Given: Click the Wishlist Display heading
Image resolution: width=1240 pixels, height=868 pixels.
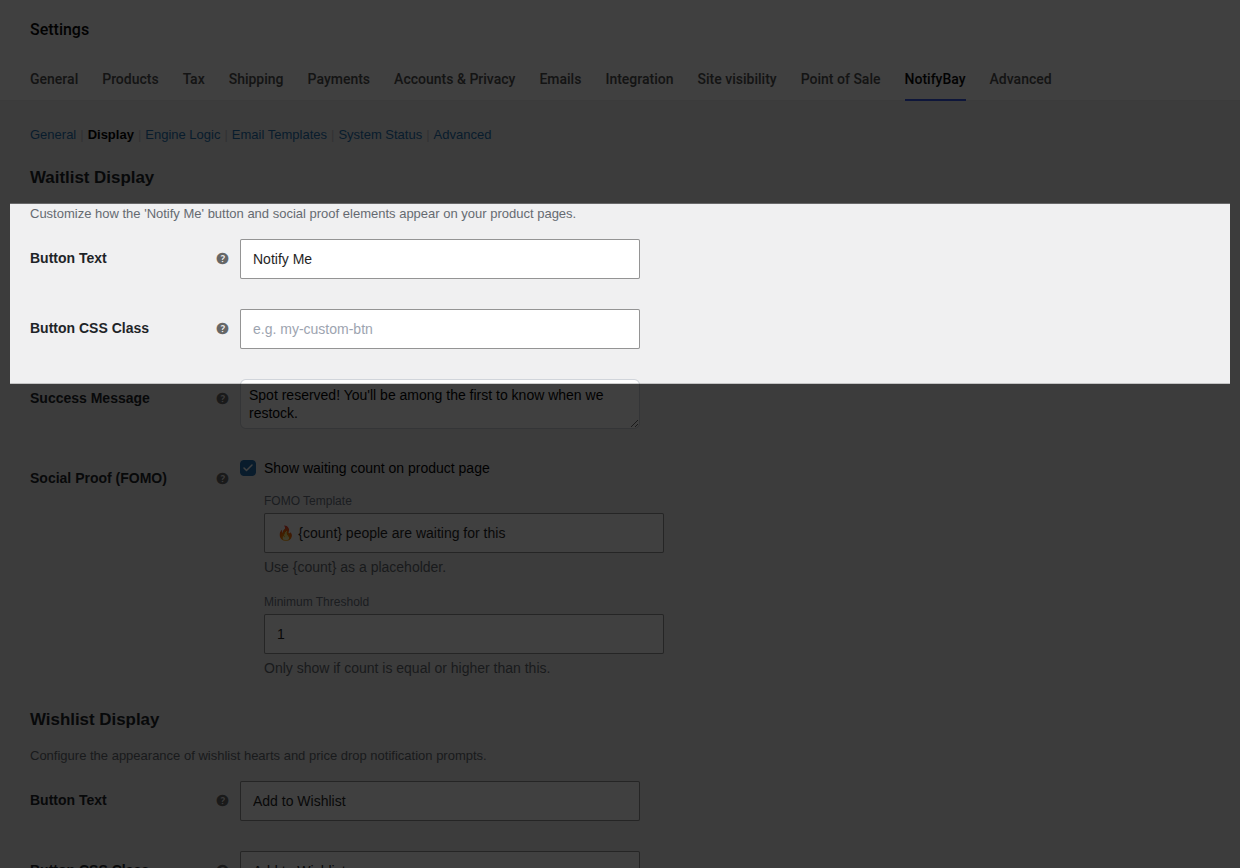Looking at the screenshot, I should point(95,720).
